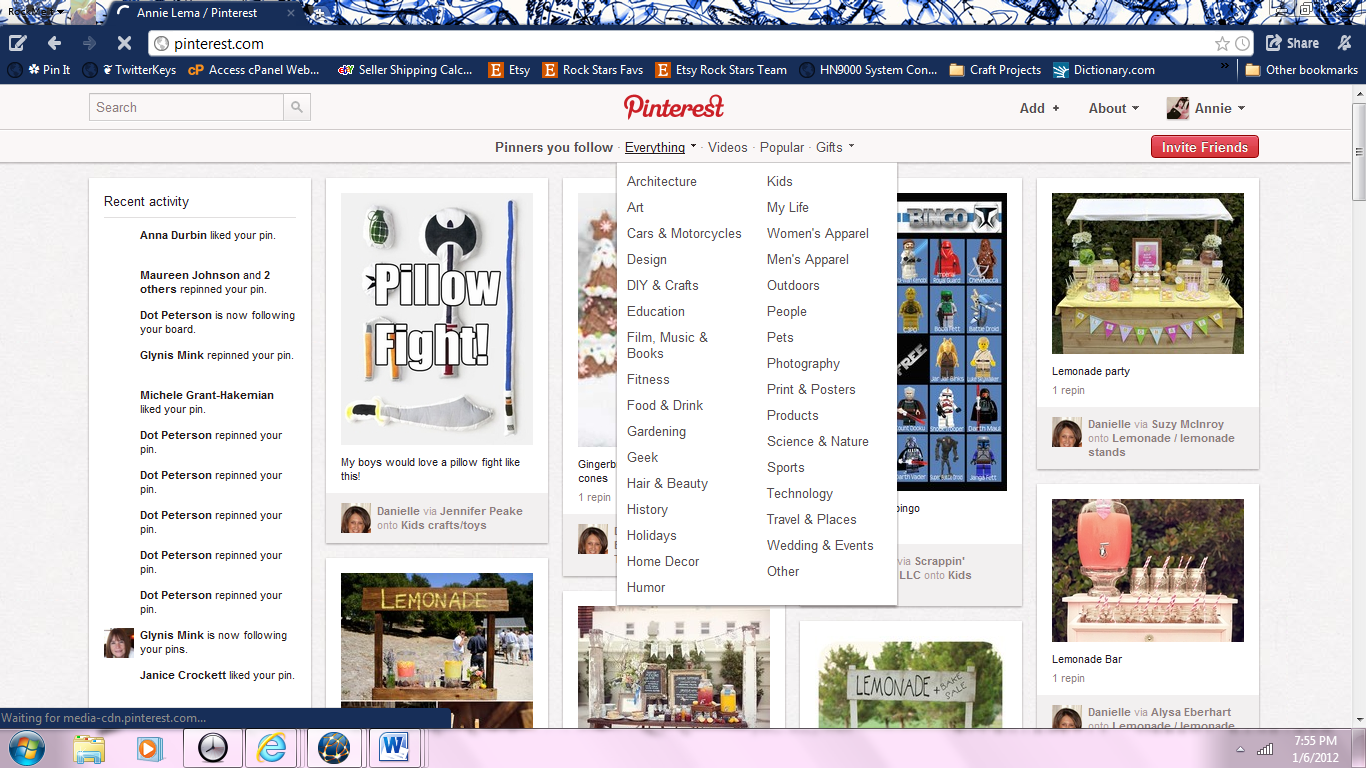This screenshot has height=768, width=1366.
Task: Click the Share icon in the browser toolbar
Action: click(1291, 43)
